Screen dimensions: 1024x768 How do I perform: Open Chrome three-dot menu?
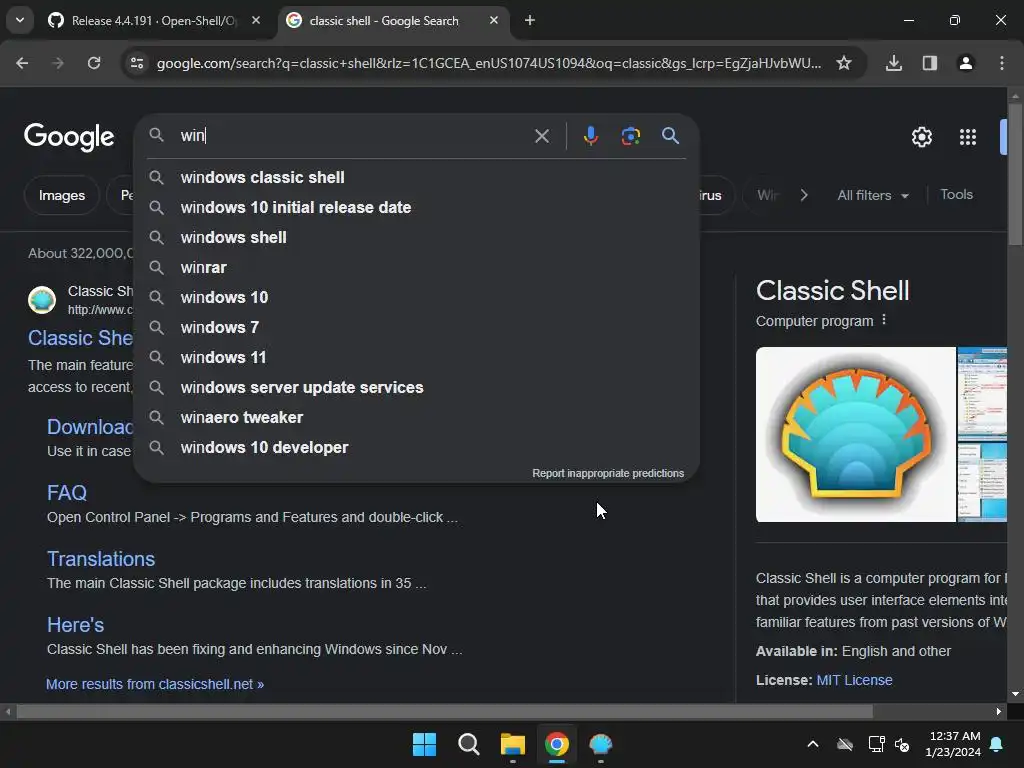(x=1001, y=63)
